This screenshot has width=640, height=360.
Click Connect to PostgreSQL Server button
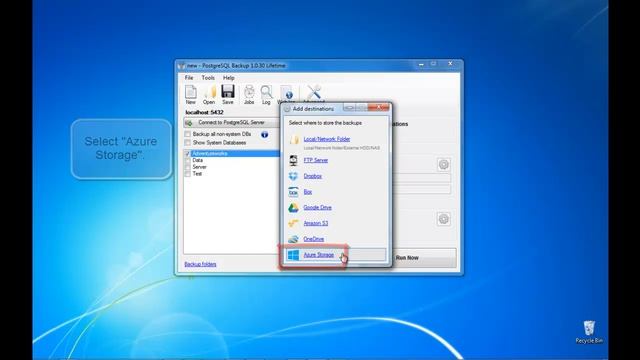(231, 122)
